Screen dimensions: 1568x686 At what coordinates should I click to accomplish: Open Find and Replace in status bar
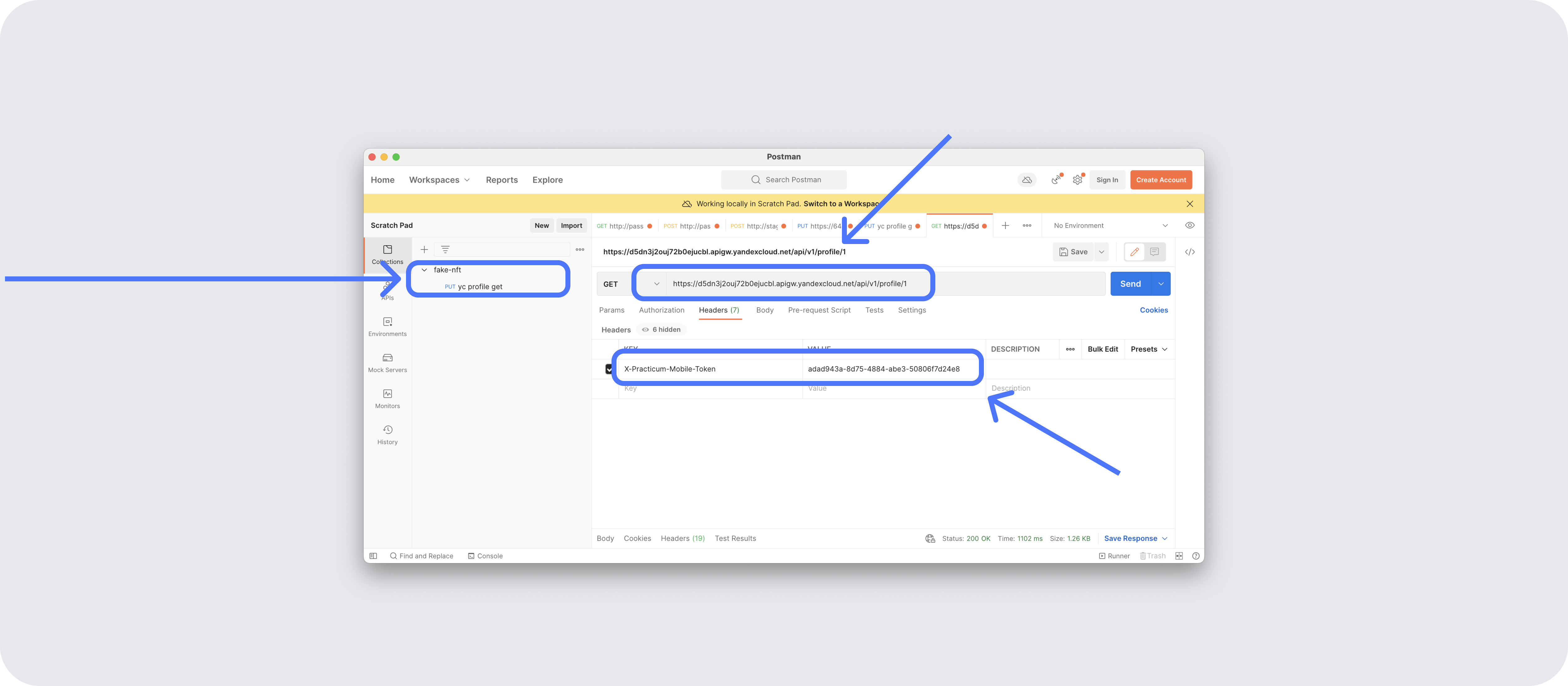421,556
